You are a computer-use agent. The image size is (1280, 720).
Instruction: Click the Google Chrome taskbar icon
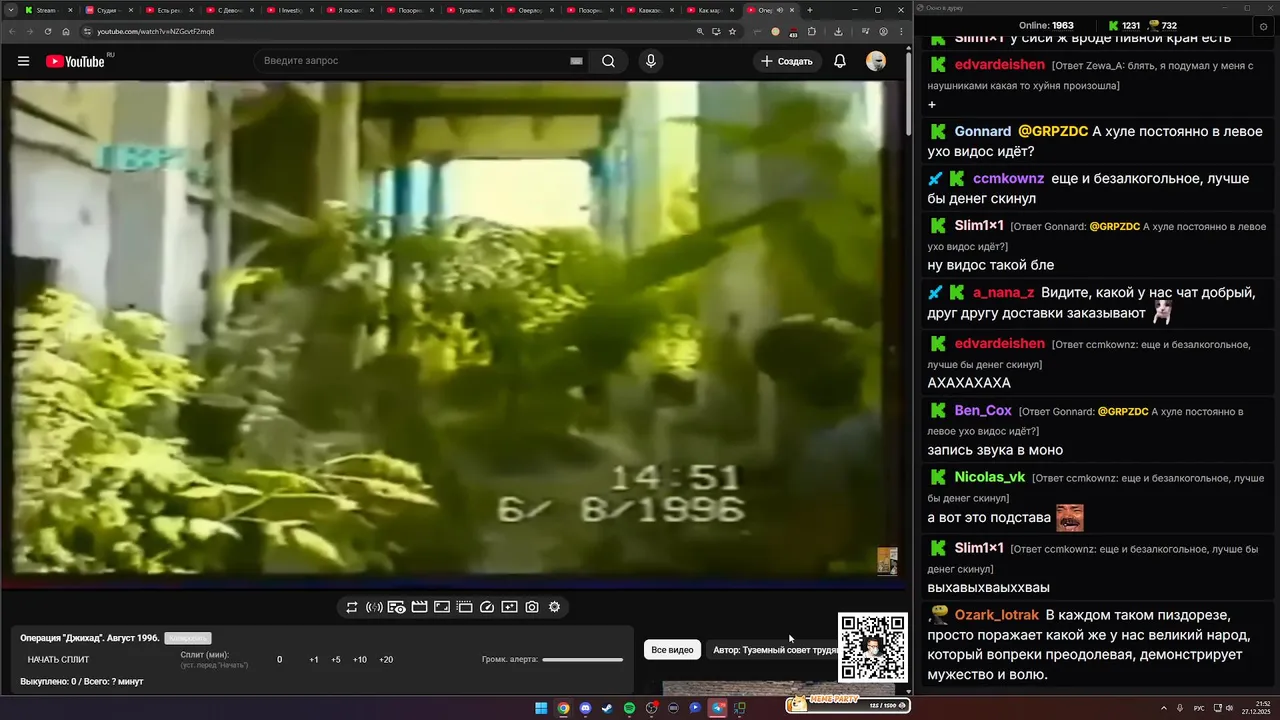[x=563, y=708]
